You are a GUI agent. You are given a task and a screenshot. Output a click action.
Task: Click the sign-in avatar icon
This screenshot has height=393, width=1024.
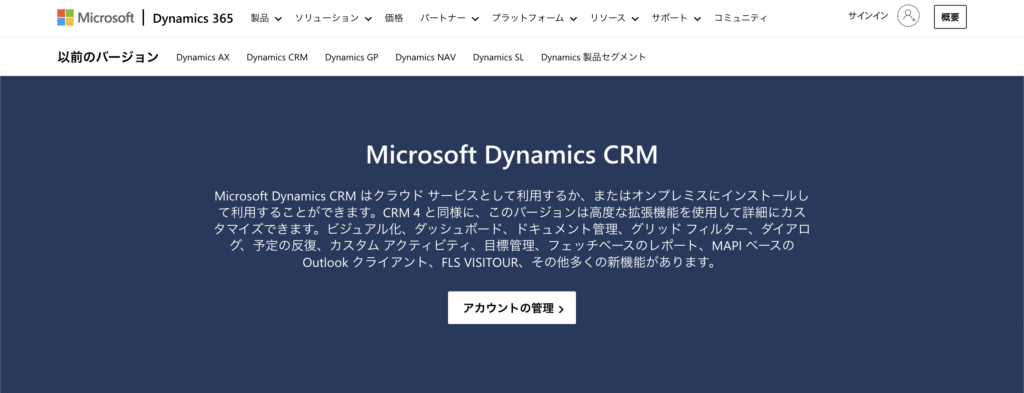coord(908,16)
